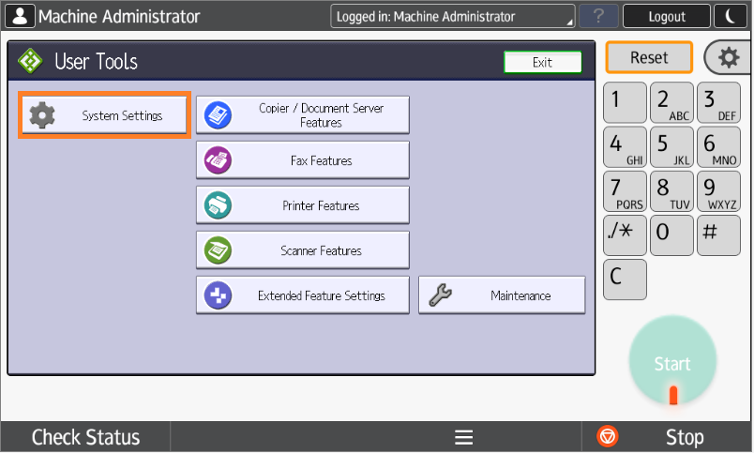This screenshot has width=754, height=454.
Task: Open the hamburger menu in bottom bar
Action: 463,437
